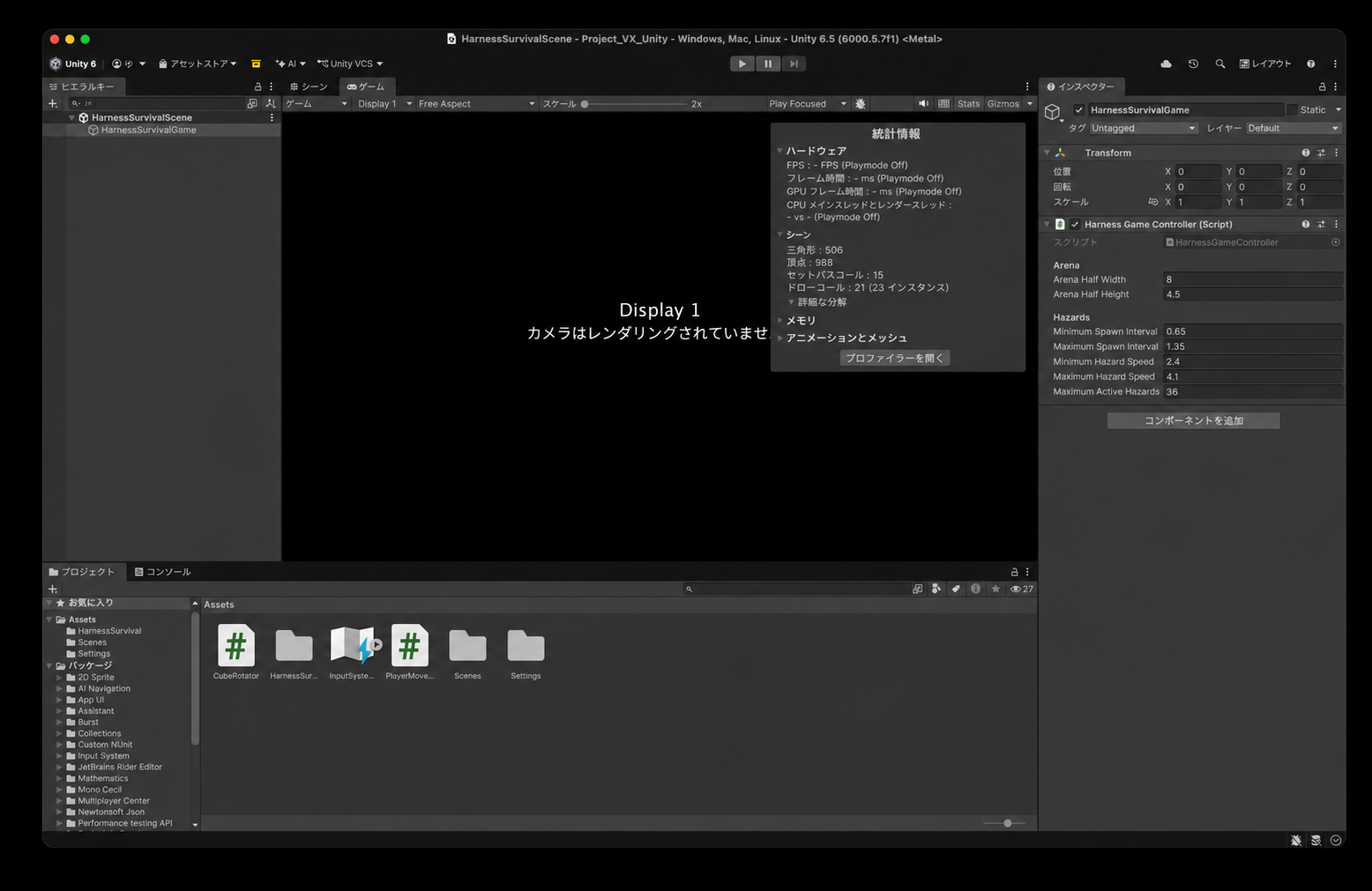Click the add asset plus in Project panel
This screenshot has height=891, width=1372.
pos(53,589)
